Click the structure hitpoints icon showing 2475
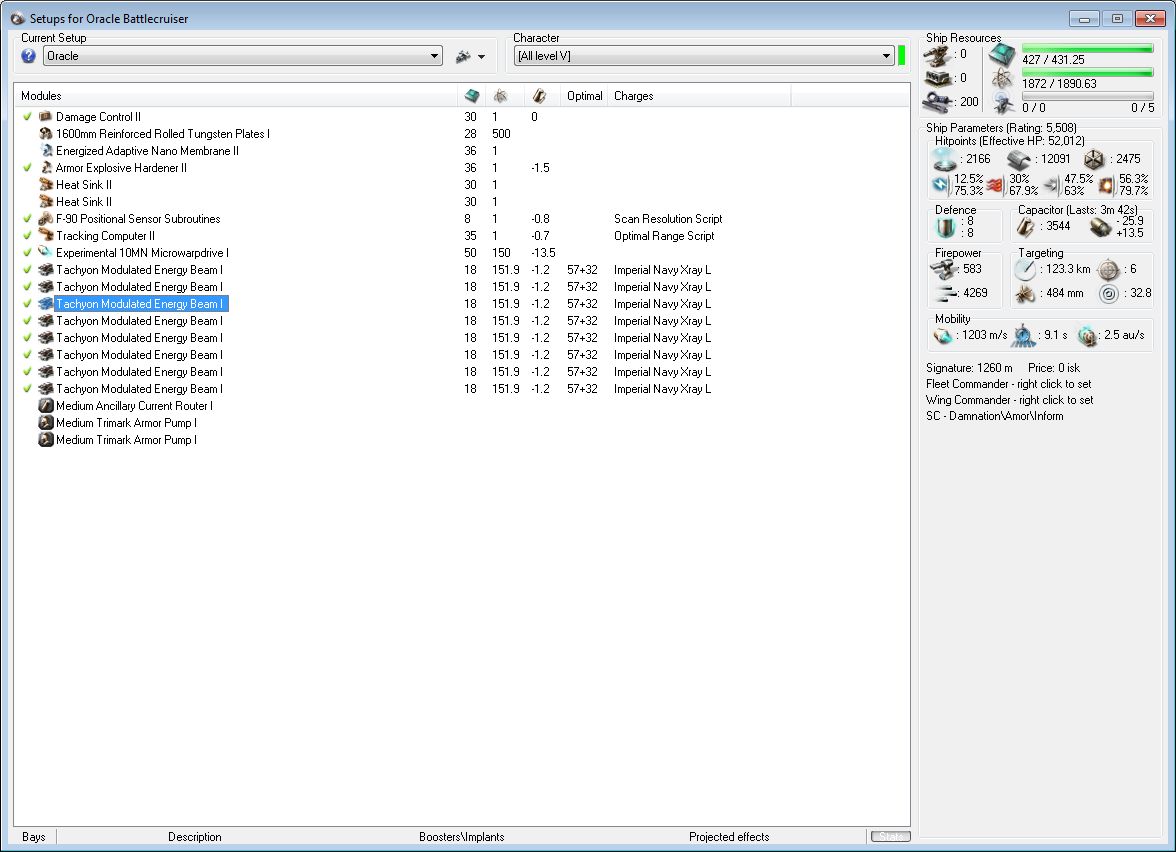The width and height of the screenshot is (1176, 852). 1094,159
